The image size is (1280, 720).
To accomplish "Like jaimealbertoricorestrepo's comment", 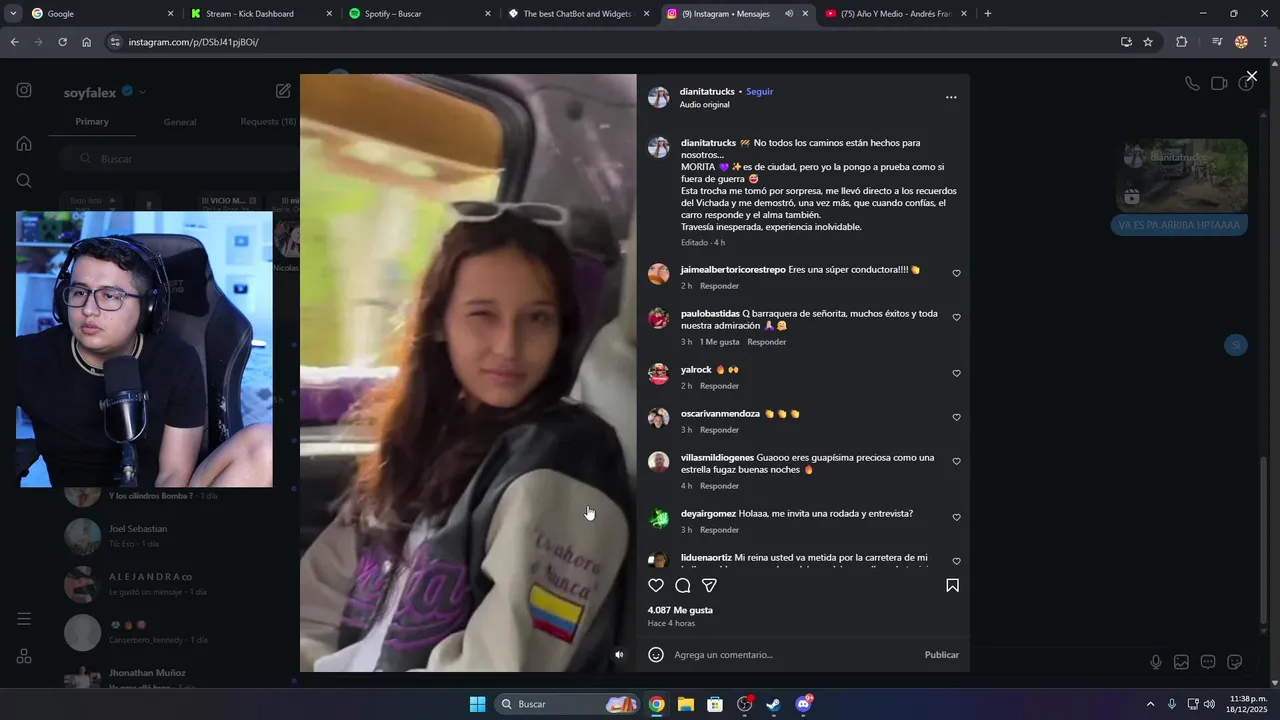I will pos(956,273).
